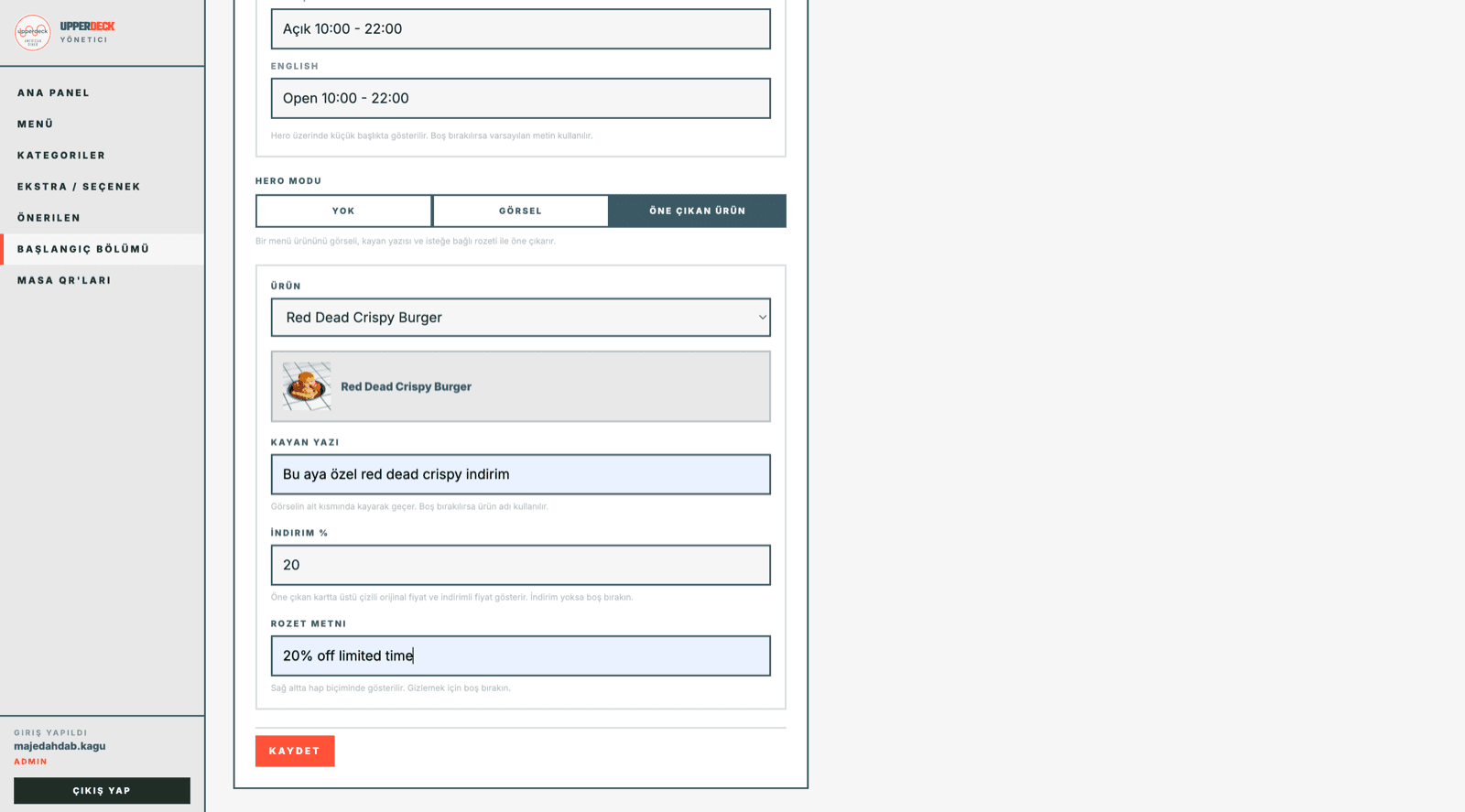This screenshot has height=812, width=1465.
Task: Focus the Rozet Metni input field
Action: [521, 655]
